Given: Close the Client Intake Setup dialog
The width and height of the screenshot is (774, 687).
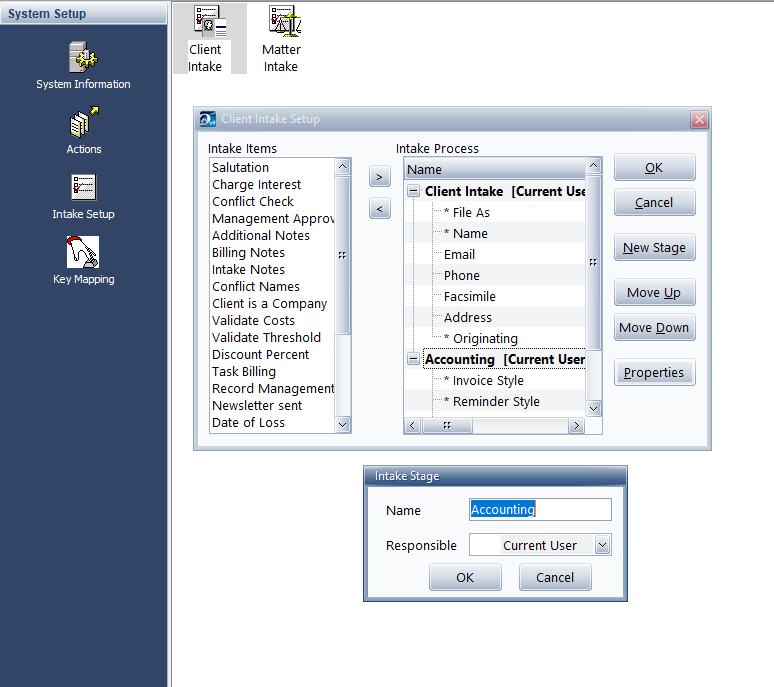Looking at the screenshot, I should (699, 119).
